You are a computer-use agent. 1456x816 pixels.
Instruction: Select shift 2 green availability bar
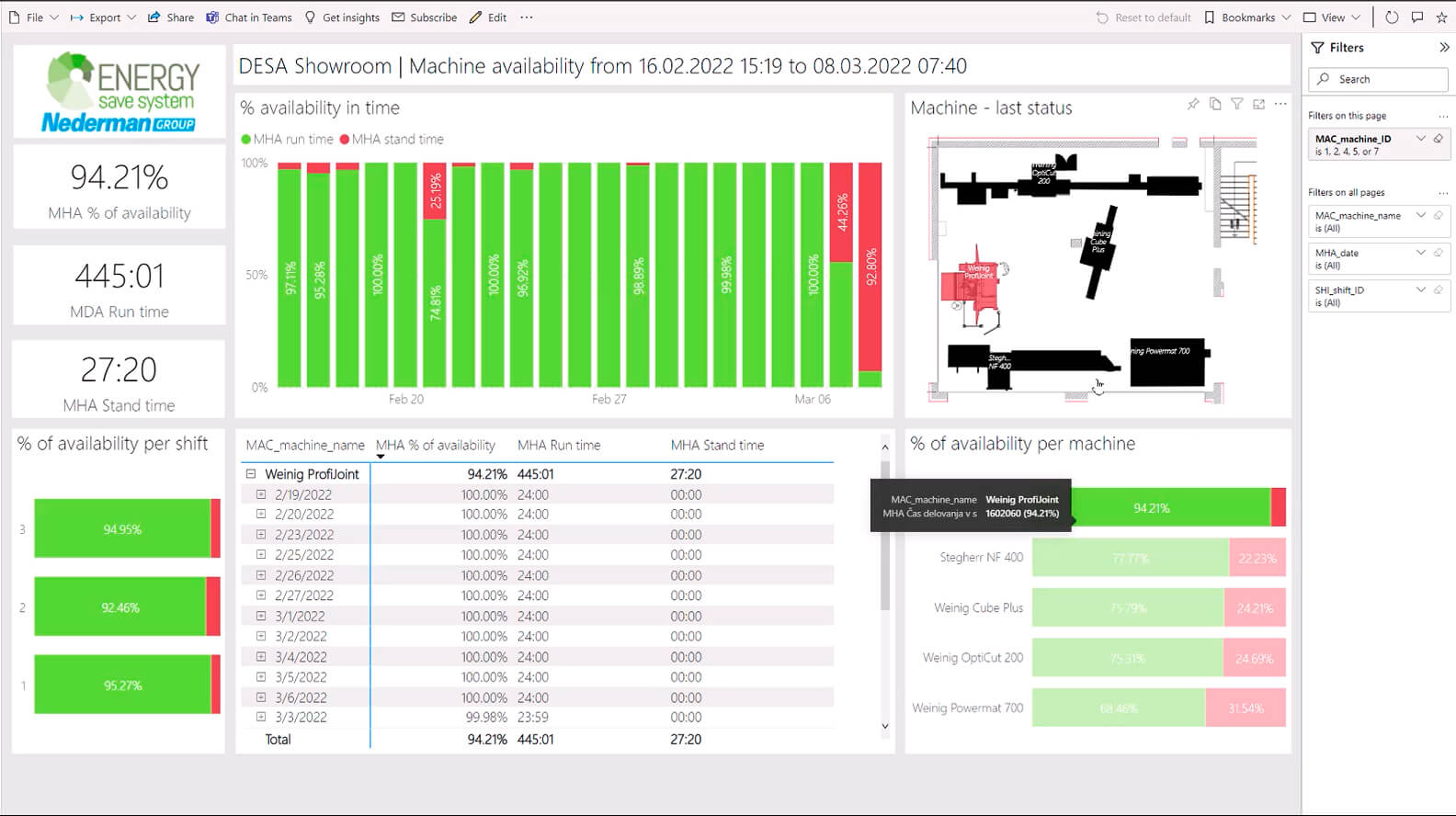[x=119, y=606]
